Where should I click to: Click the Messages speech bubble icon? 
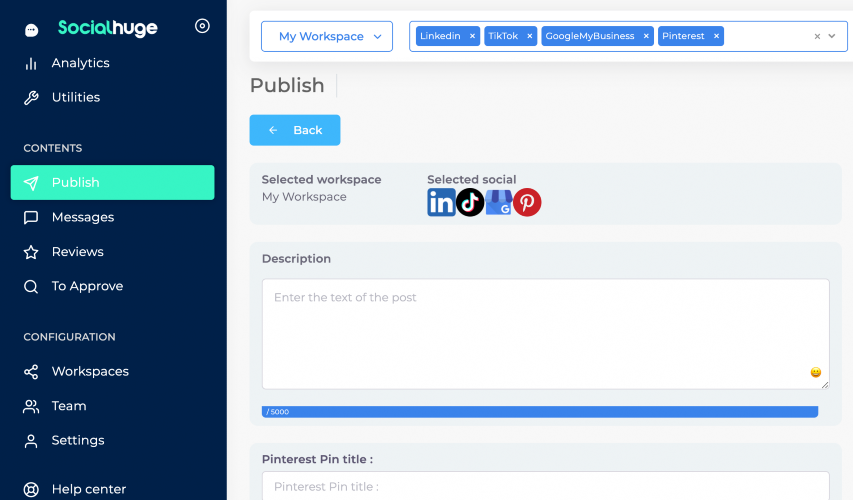31,218
